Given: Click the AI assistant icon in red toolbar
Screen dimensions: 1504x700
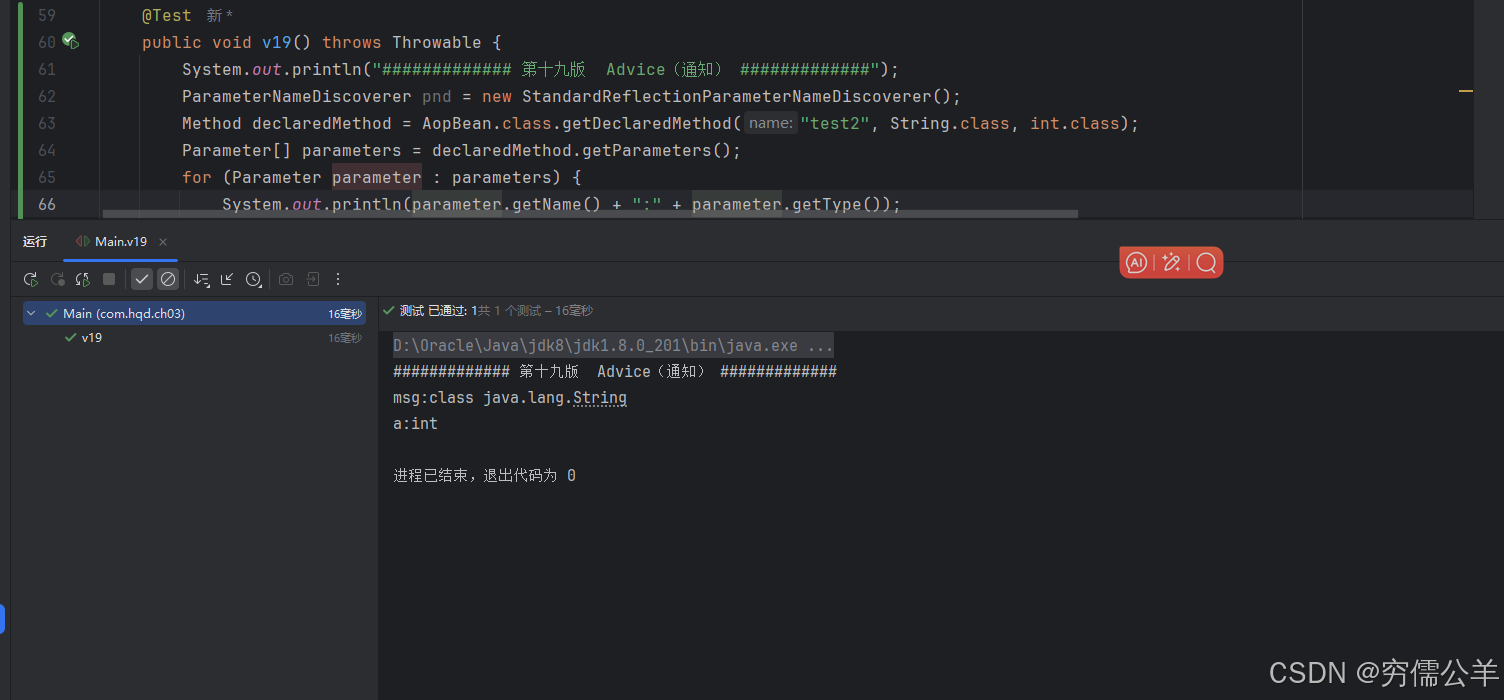Looking at the screenshot, I should tap(1136, 262).
